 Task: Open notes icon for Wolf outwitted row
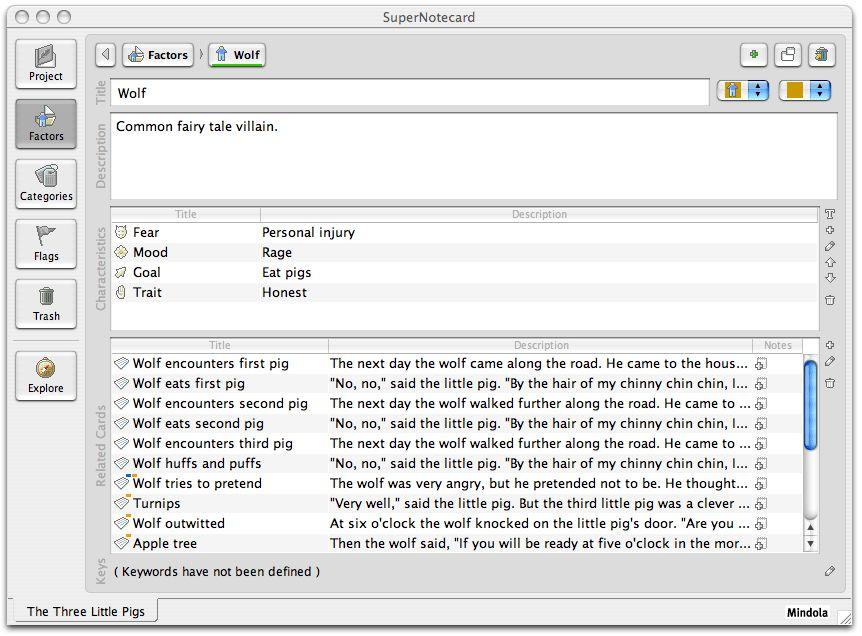click(761, 524)
